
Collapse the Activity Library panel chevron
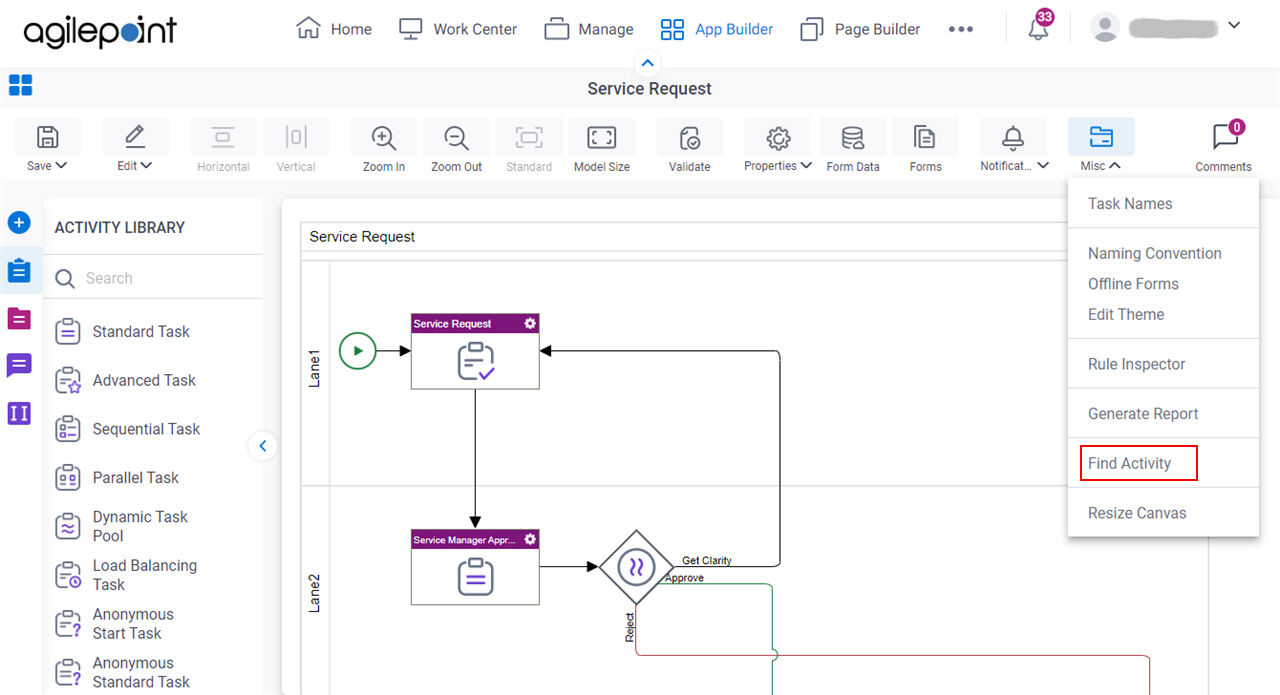262,446
